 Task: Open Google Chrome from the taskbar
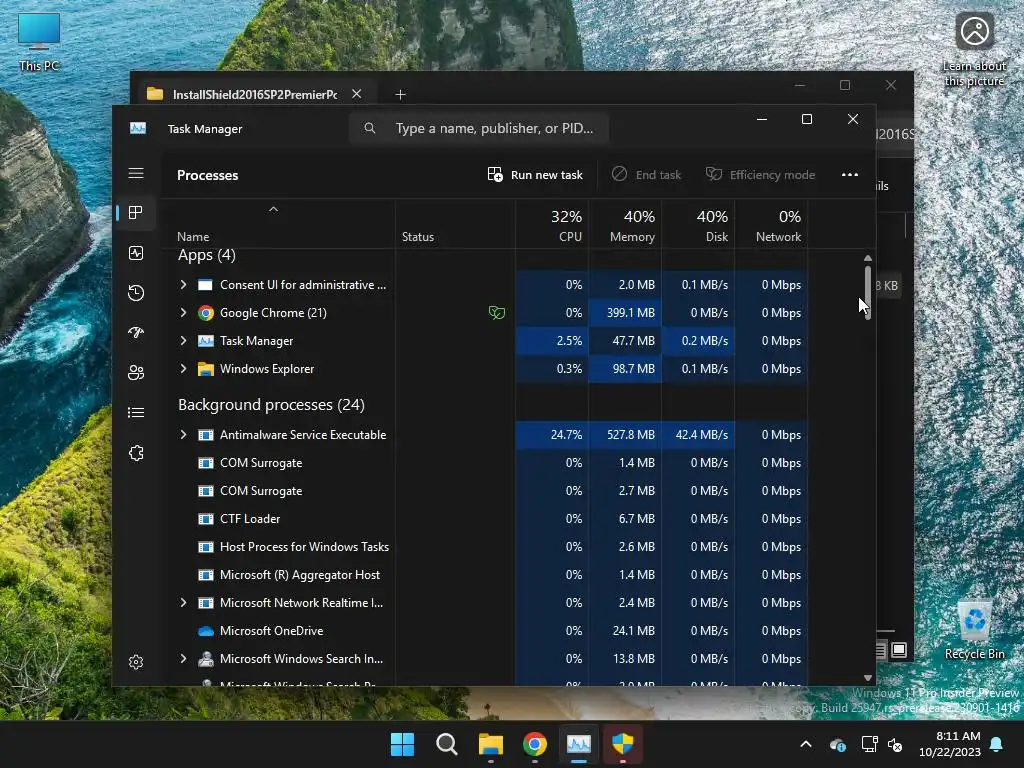(x=535, y=744)
